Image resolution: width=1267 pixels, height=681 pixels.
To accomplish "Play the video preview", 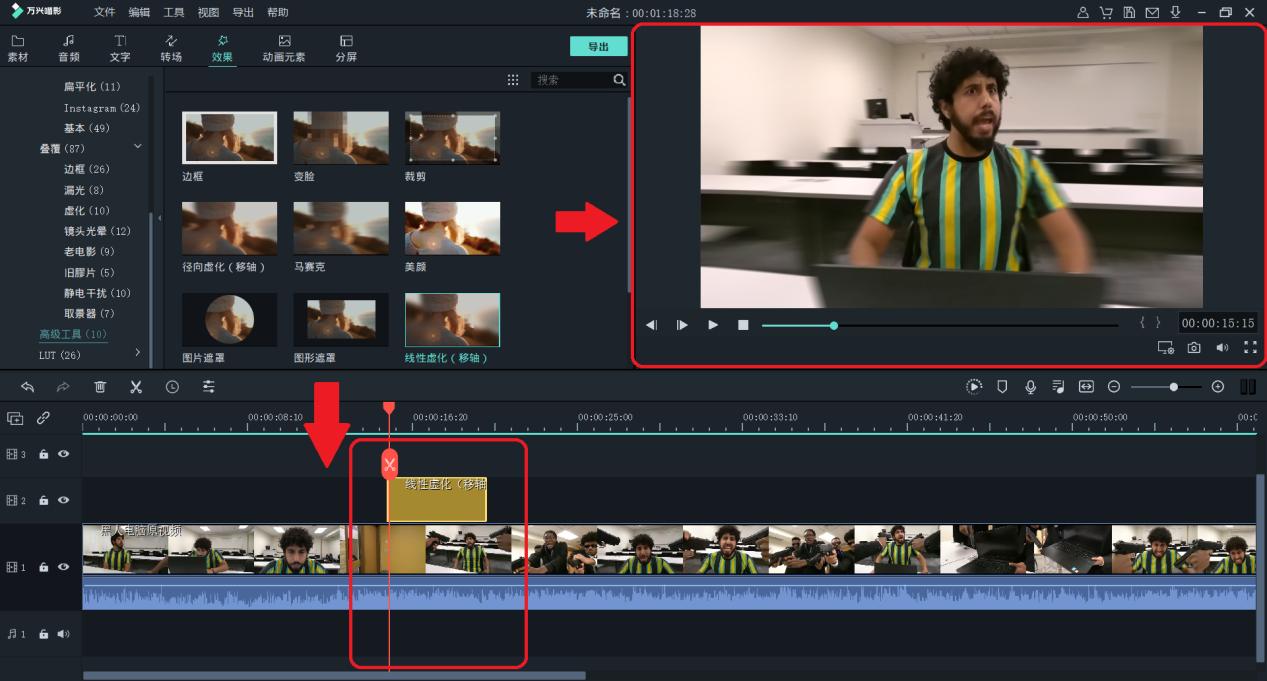I will coord(713,325).
